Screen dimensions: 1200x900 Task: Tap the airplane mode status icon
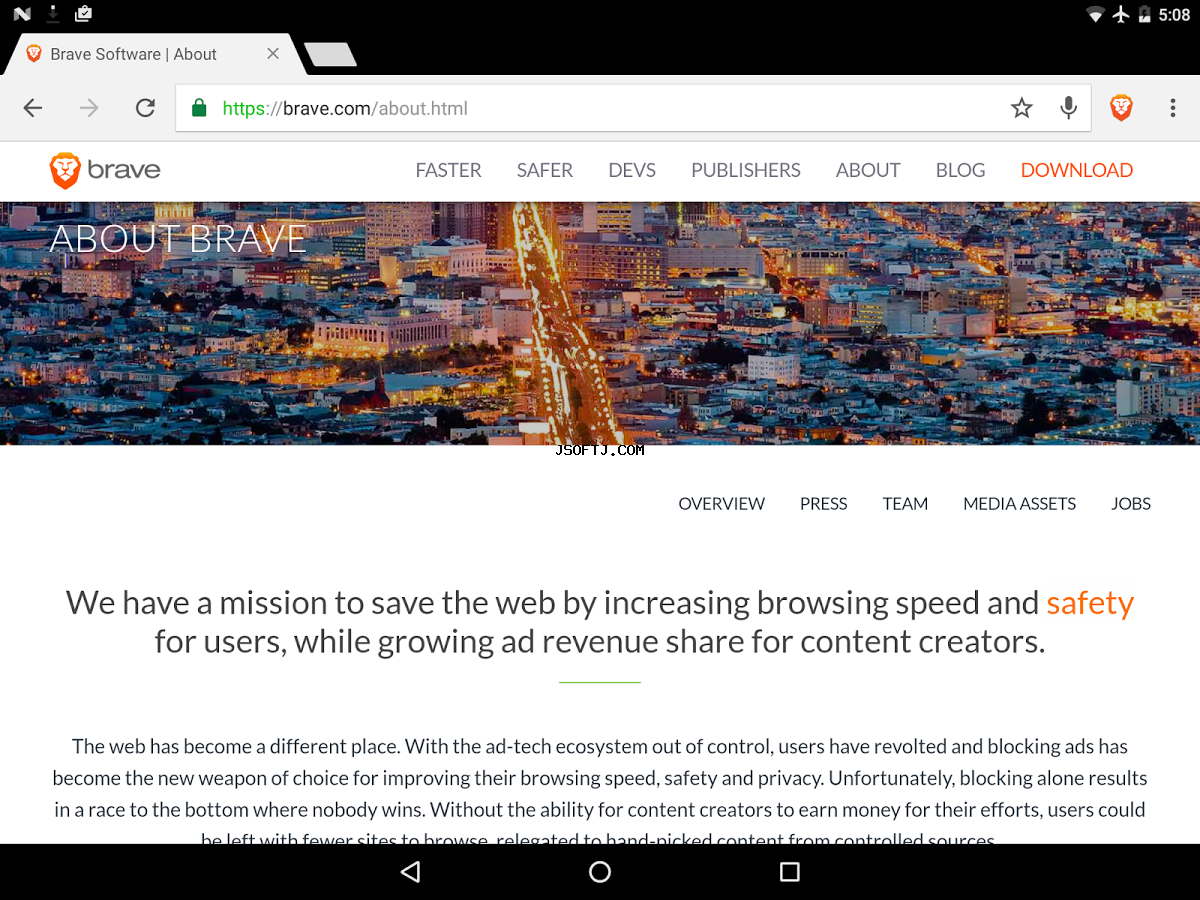[x=1121, y=15]
